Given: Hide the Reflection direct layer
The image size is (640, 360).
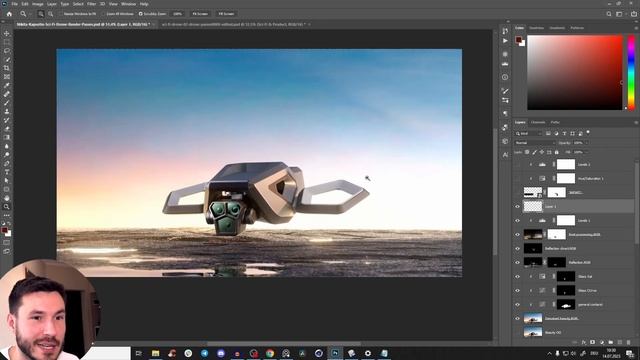Looking at the screenshot, I should (518, 249).
